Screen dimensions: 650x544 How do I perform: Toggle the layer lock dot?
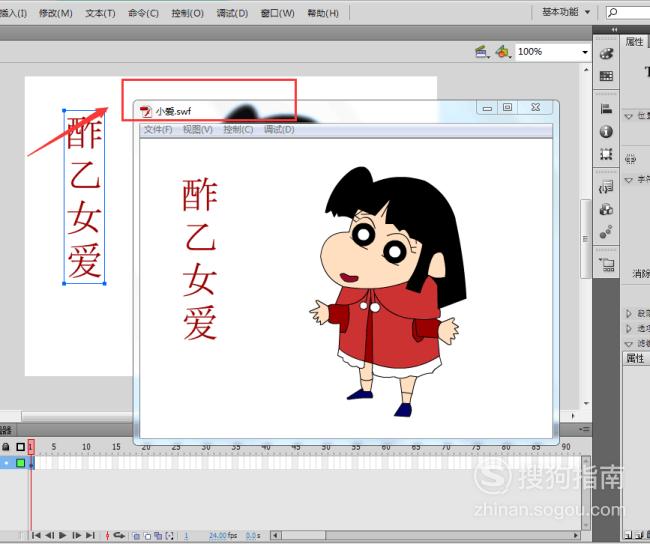[6, 463]
